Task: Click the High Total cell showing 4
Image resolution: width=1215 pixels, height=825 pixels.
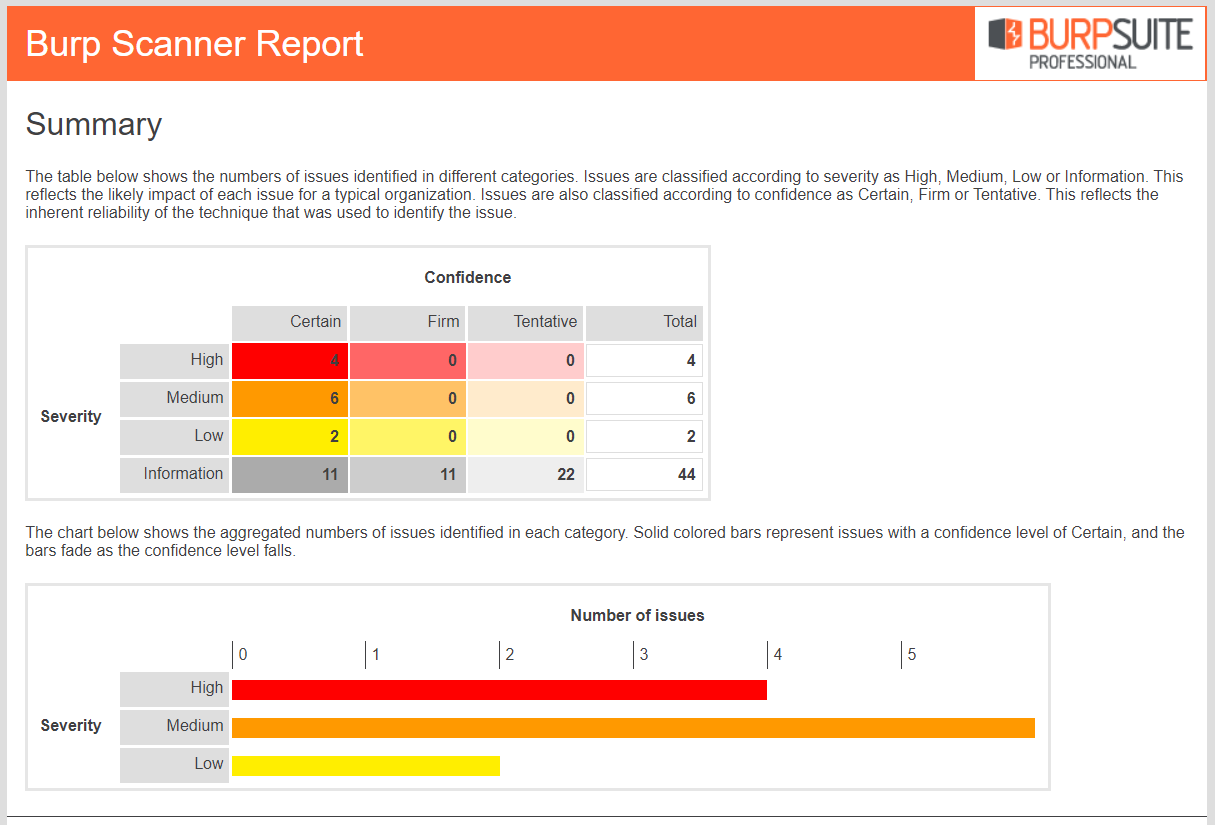Action: [x=644, y=361]
